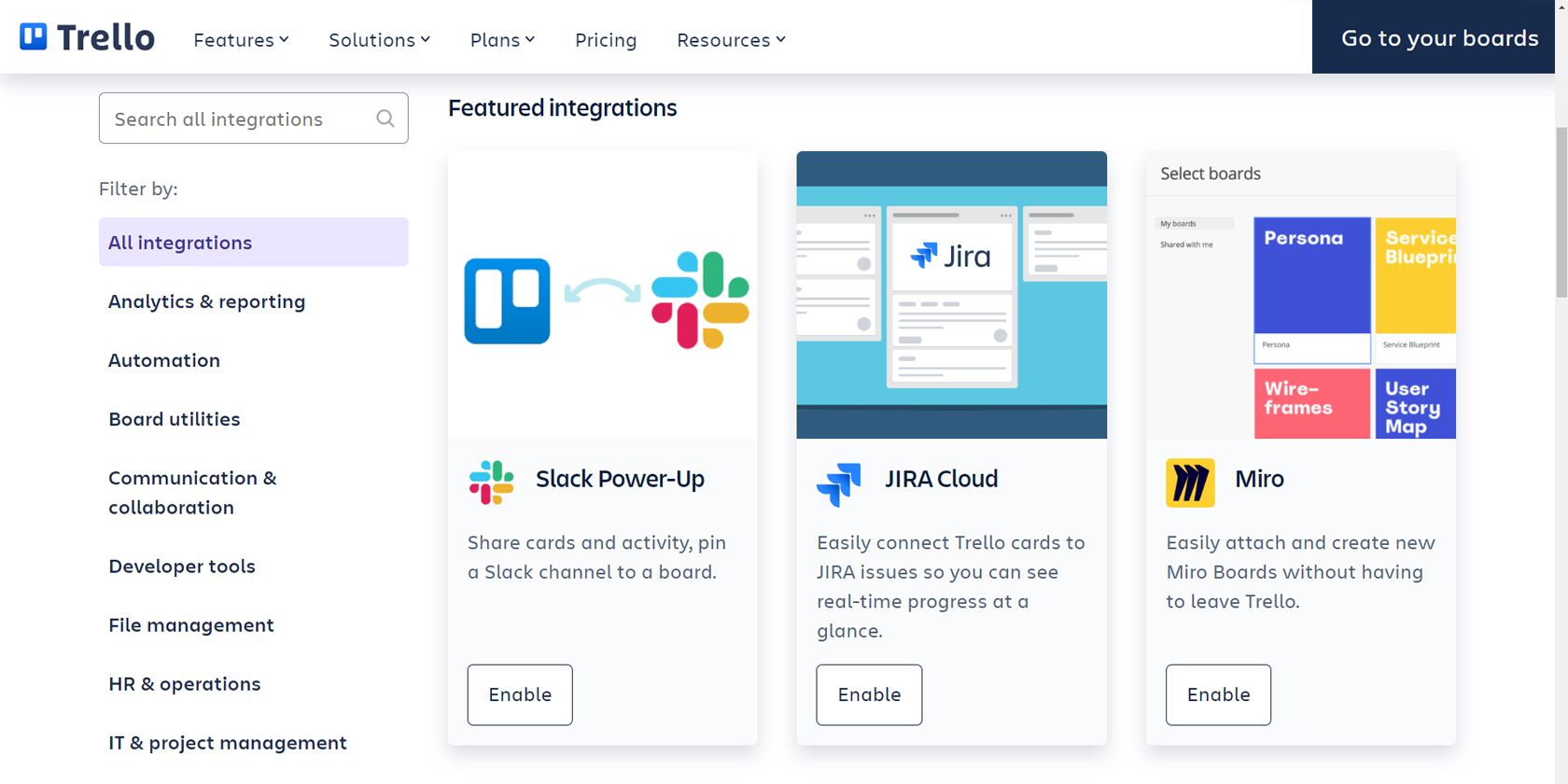Expand the Resources menu
Image resolution: width=1568 pixels, height=784 pixels.
click(731, 40)
